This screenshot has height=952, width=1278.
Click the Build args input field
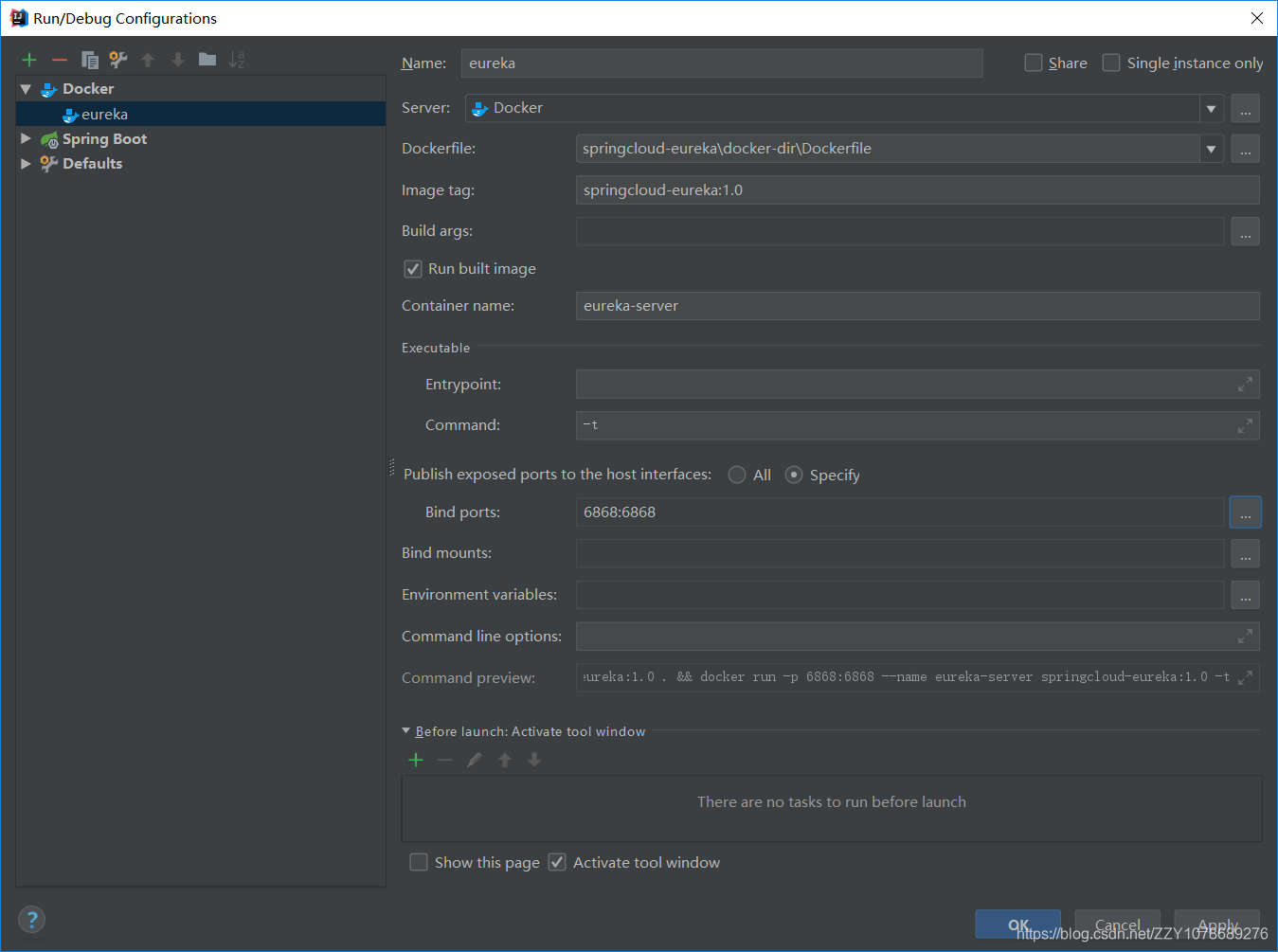pos(900,231)
